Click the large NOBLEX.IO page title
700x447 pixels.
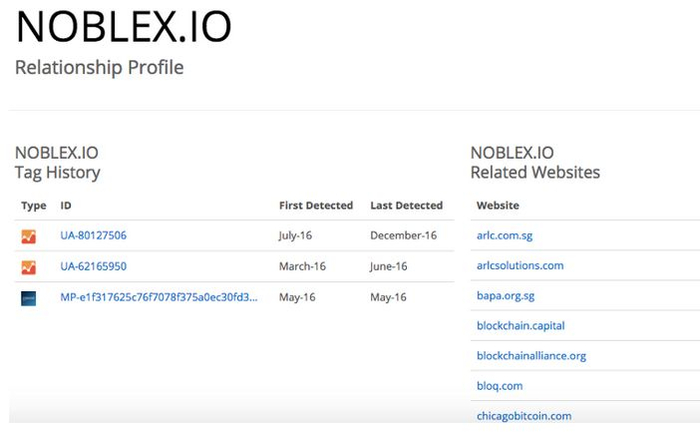point(124,27)
